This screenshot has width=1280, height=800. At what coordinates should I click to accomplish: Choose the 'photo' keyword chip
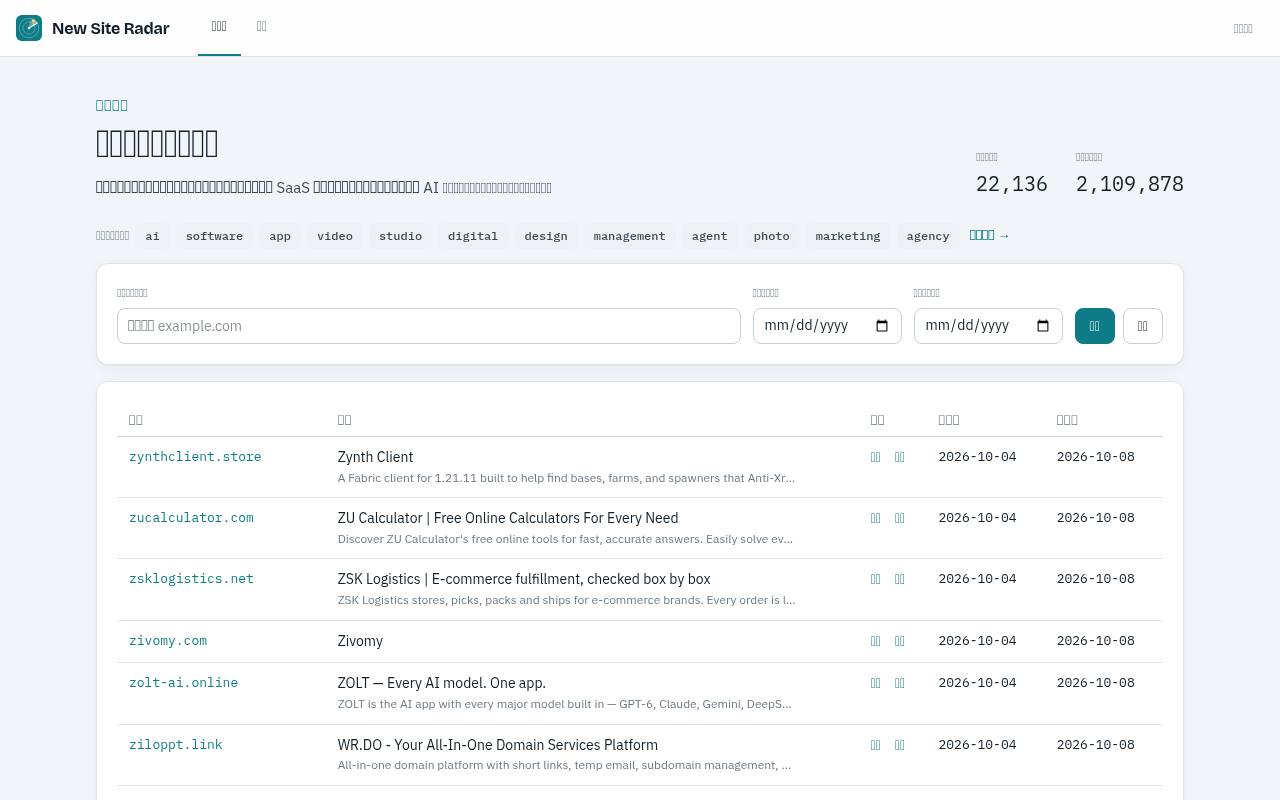pos(771,236)
